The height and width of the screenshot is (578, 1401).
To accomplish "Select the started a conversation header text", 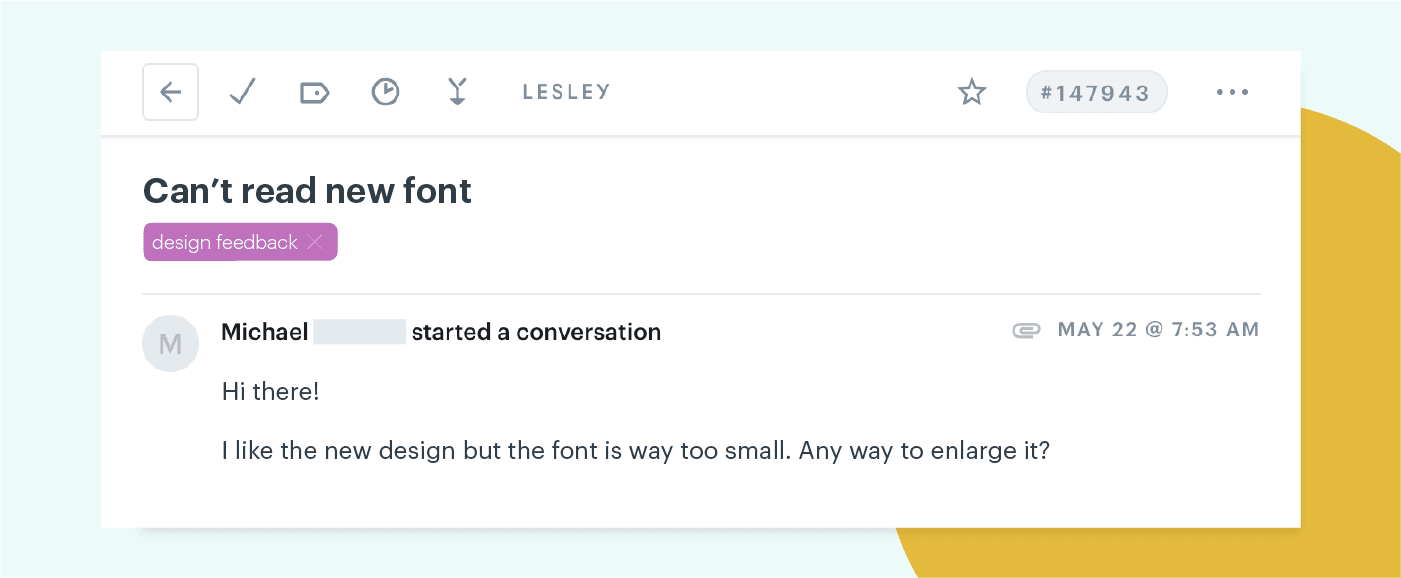I will pos(536,331).
